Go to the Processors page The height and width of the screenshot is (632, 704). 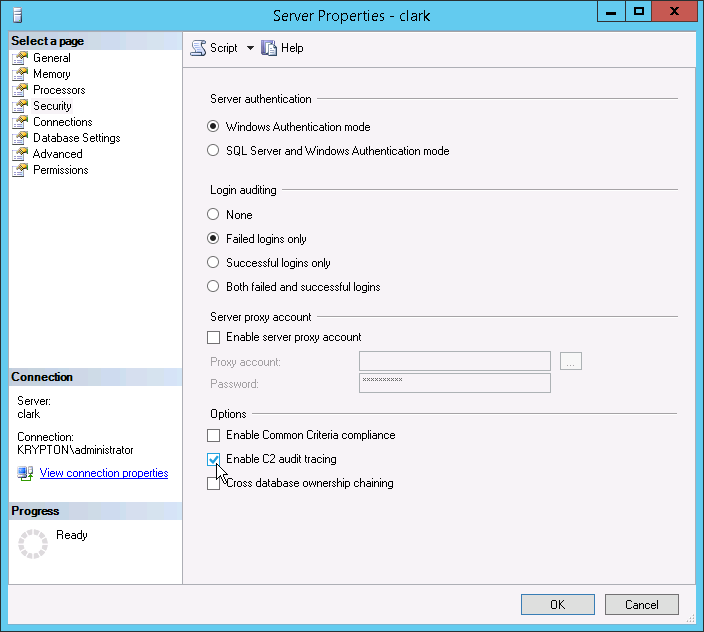point(59,90)
